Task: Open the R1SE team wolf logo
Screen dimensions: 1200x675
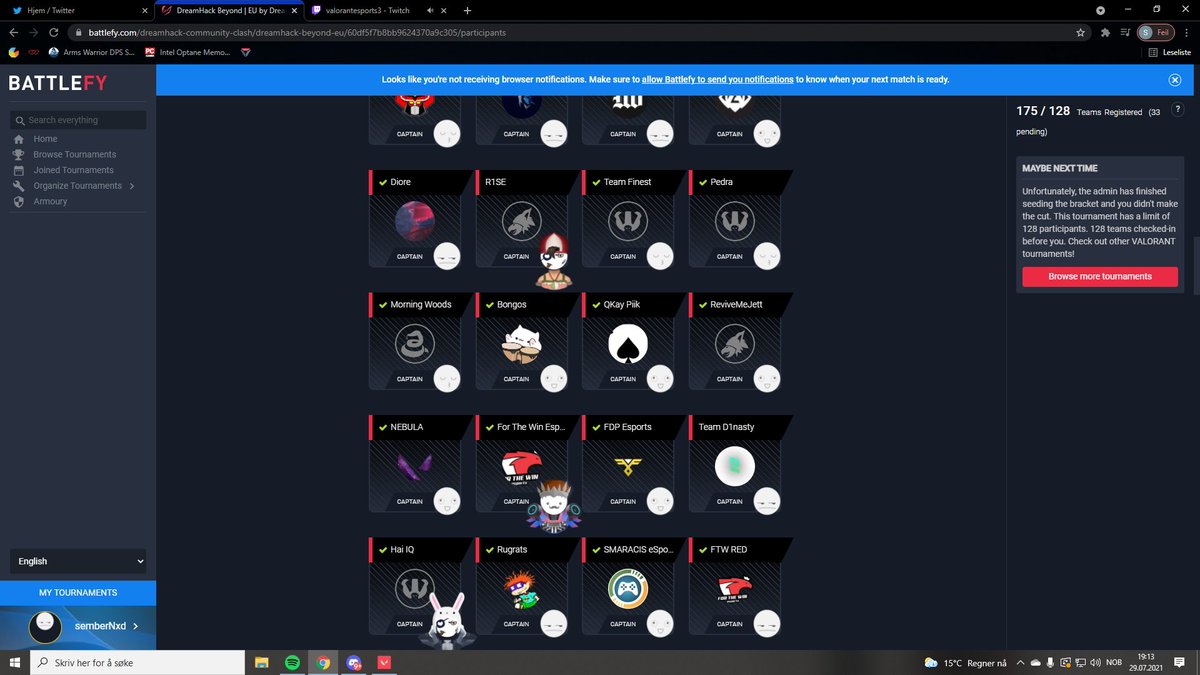Action: click(521, 221)
